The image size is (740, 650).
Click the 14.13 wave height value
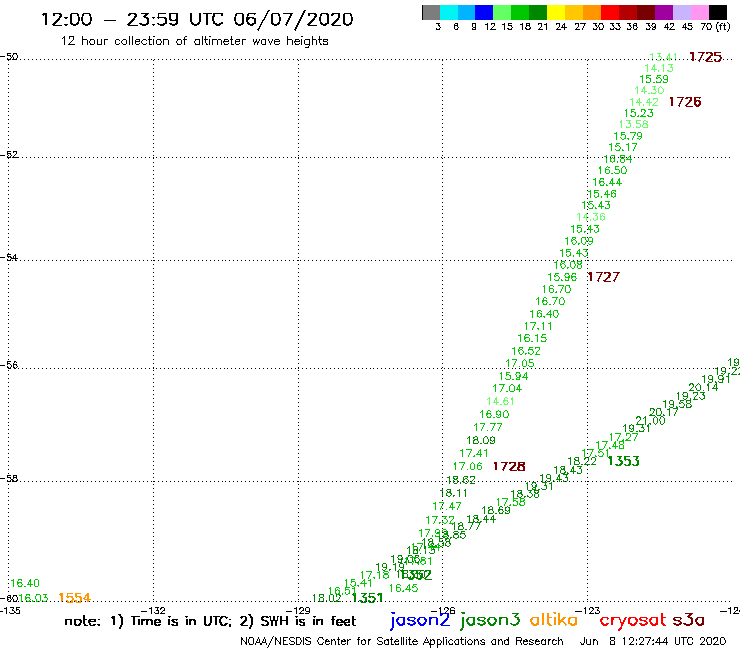pos(659,68)
